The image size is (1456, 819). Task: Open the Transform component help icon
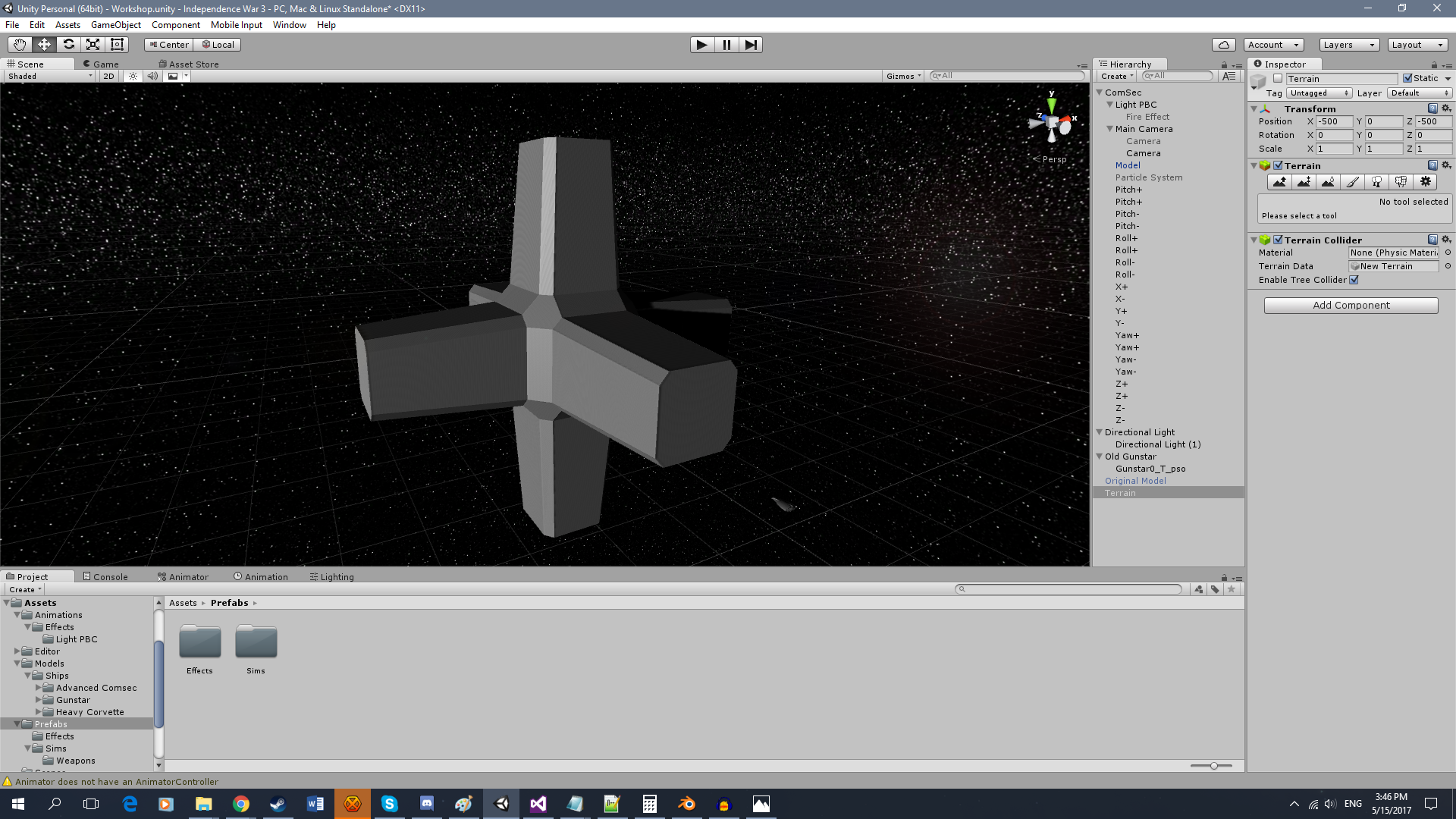tap(1432, 108)
